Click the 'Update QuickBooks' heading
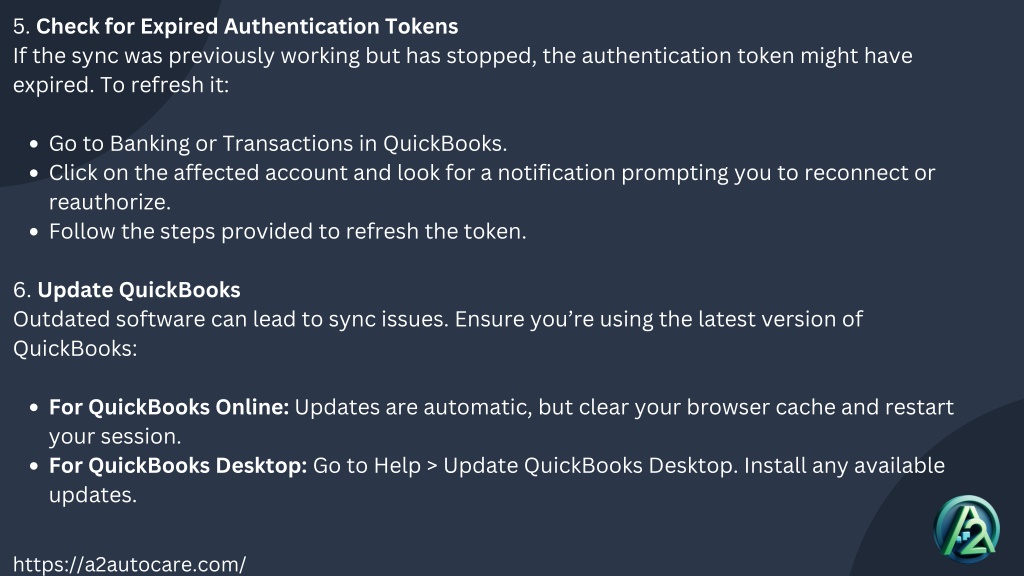 [138, 290]
